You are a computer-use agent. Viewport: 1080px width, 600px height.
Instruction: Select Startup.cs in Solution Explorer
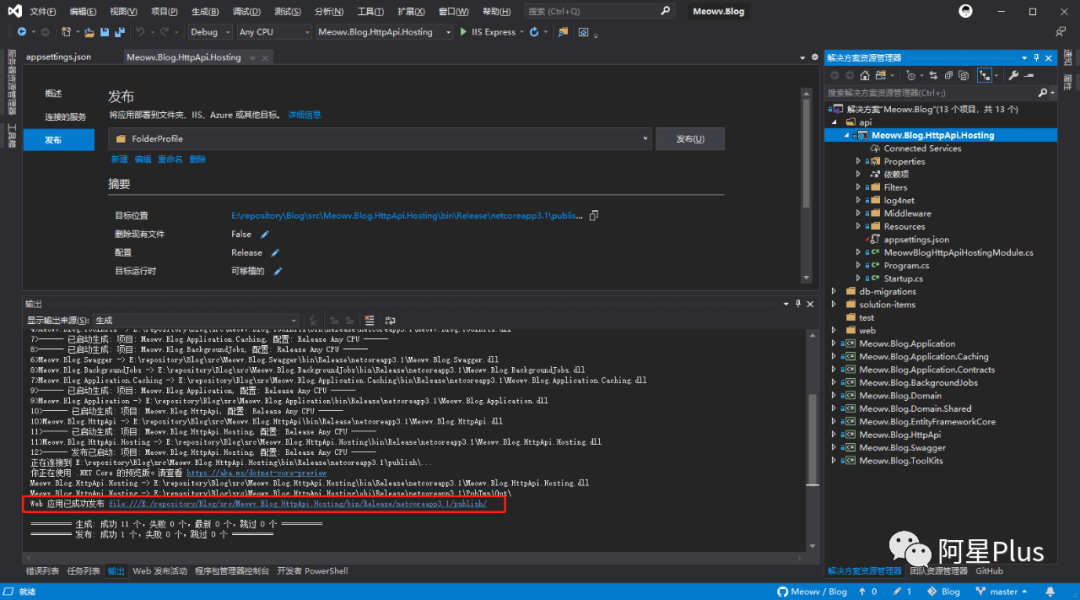[903, 279]
